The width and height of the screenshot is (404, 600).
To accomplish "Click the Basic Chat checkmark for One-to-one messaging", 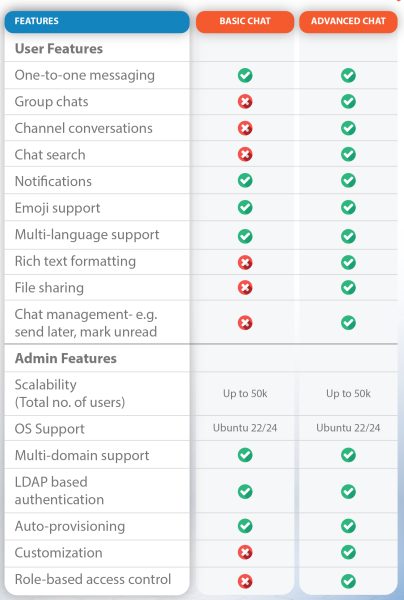I will coord(245,75).
